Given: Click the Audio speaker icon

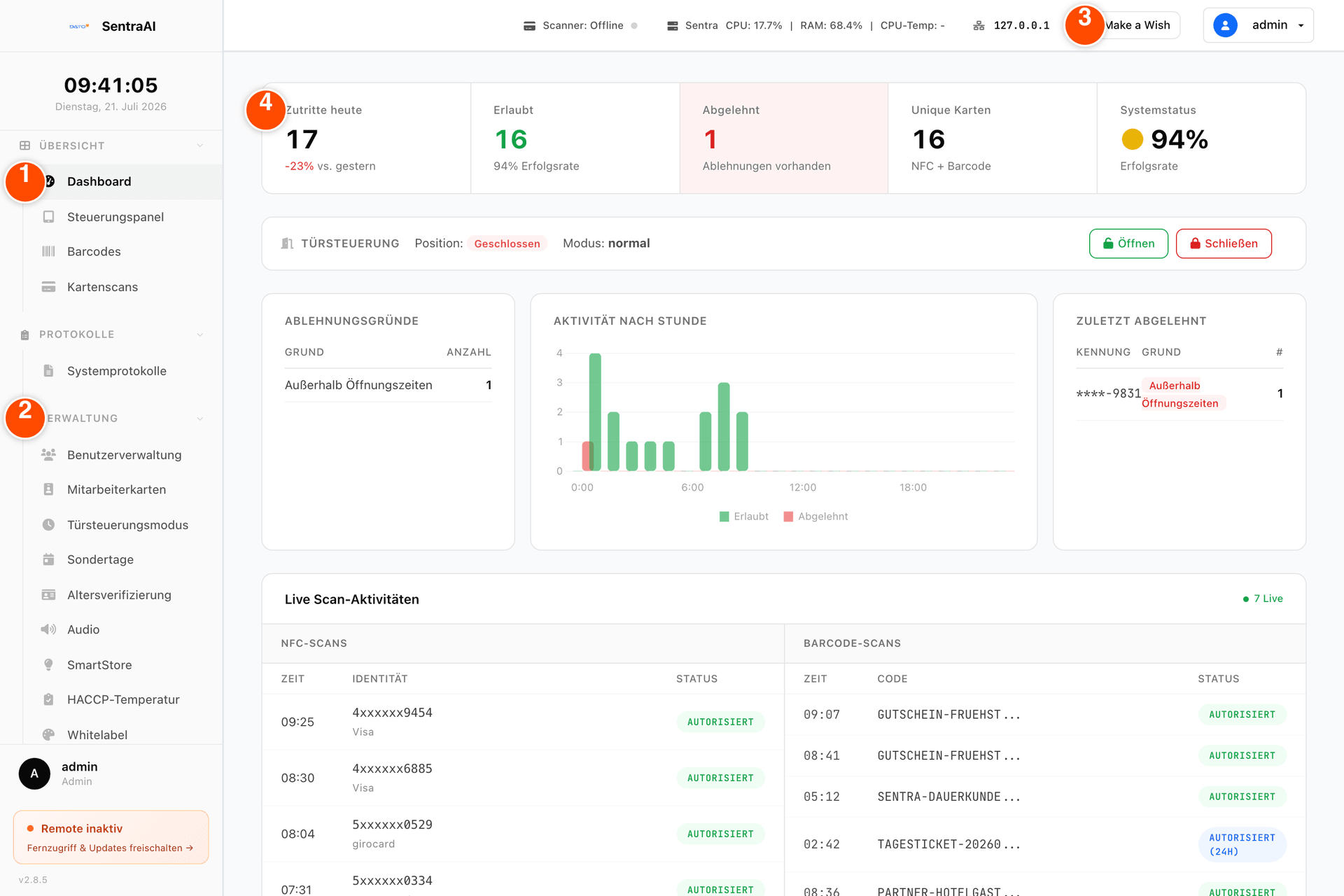Looking at the screenshot, I should [48, 629].
